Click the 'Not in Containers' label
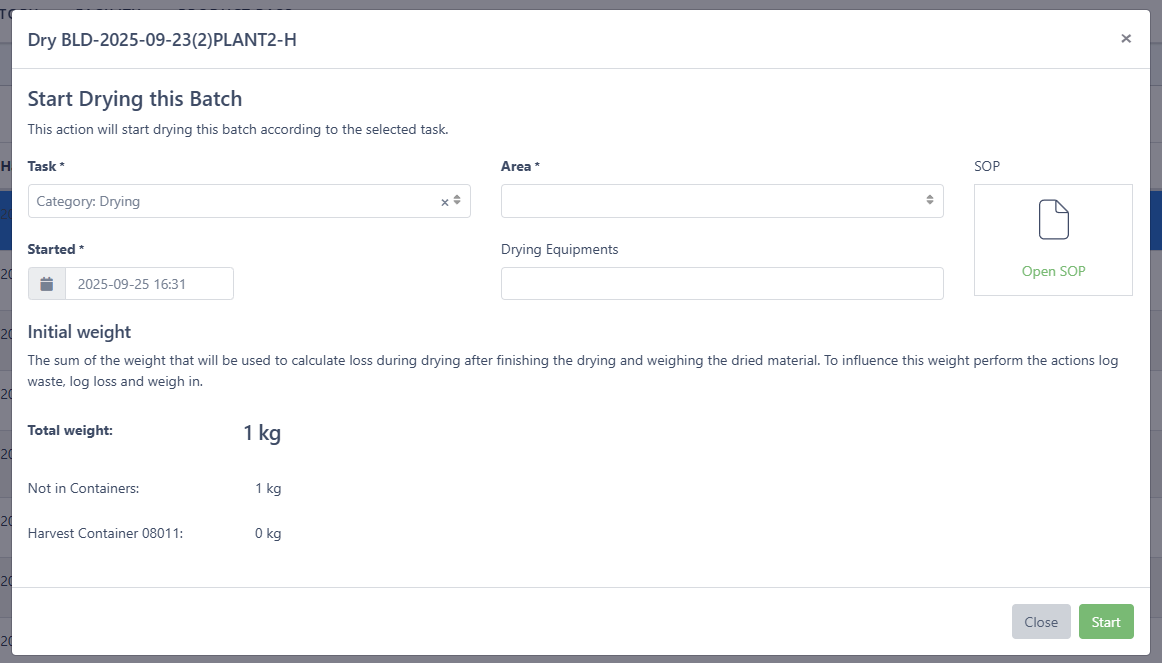 pos(83,489)
